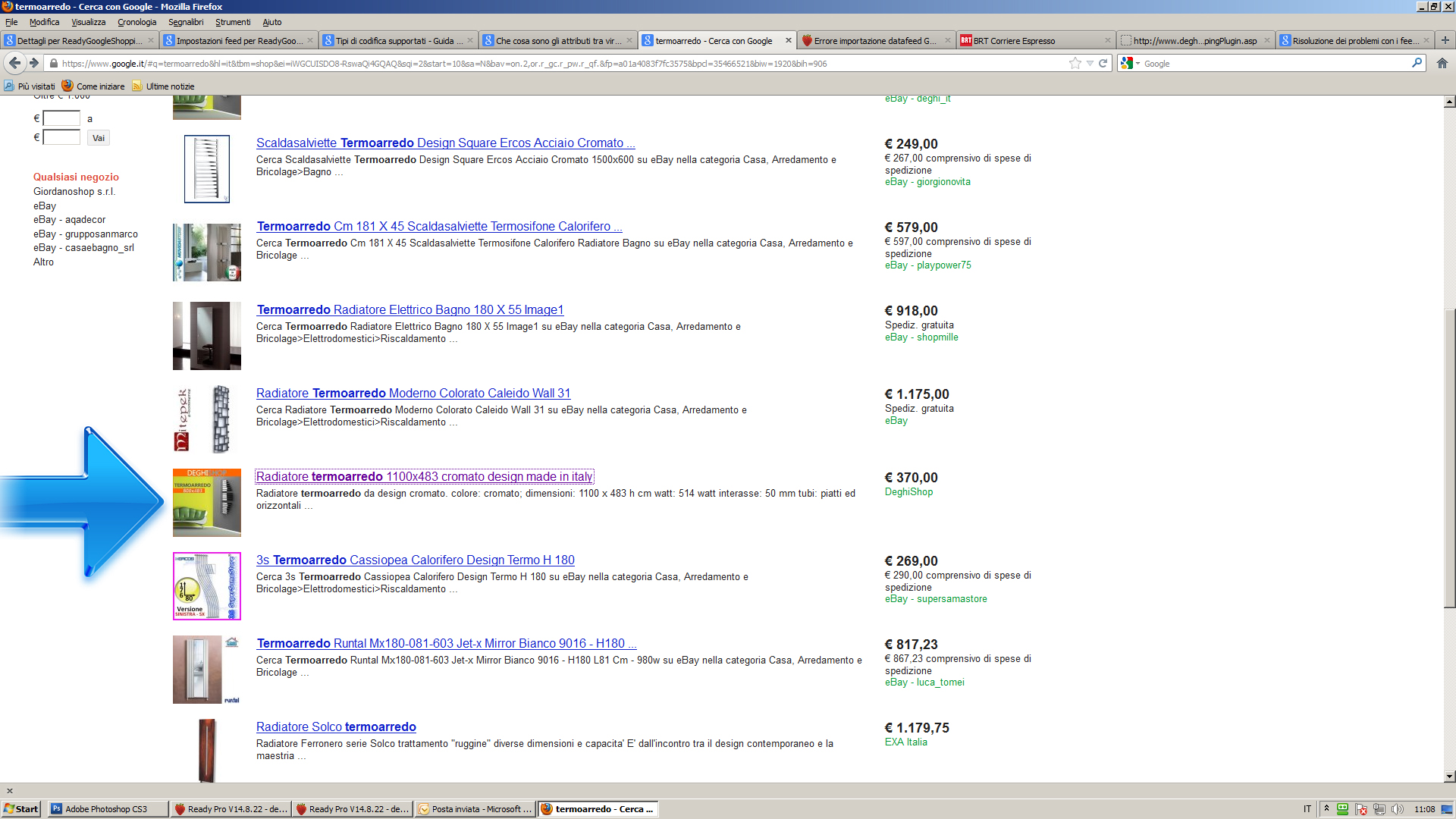Expand the hidden system tray icons

click(x=1326, y=808)
